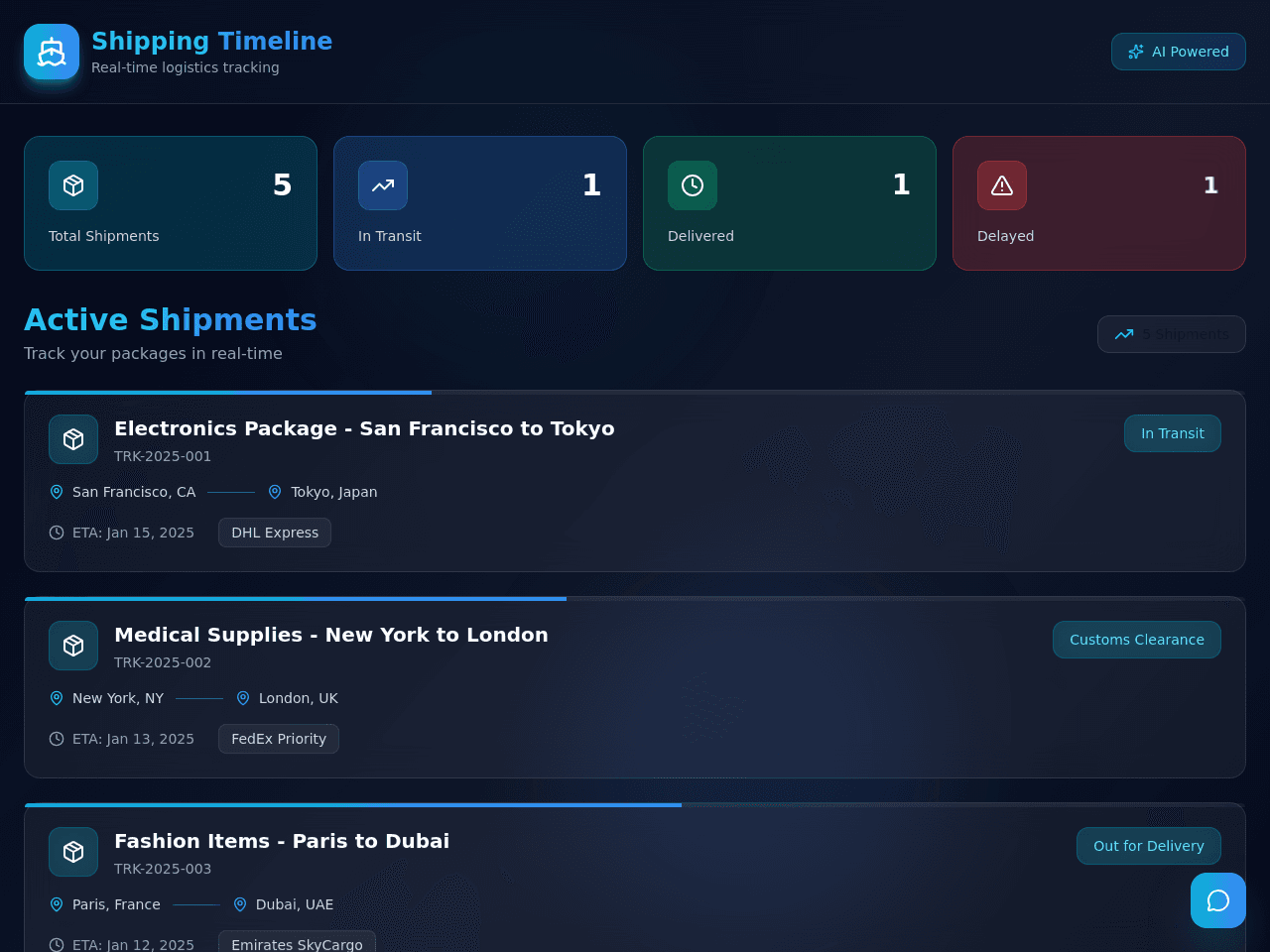Click the Shipping Timeline ship logo

52,52
